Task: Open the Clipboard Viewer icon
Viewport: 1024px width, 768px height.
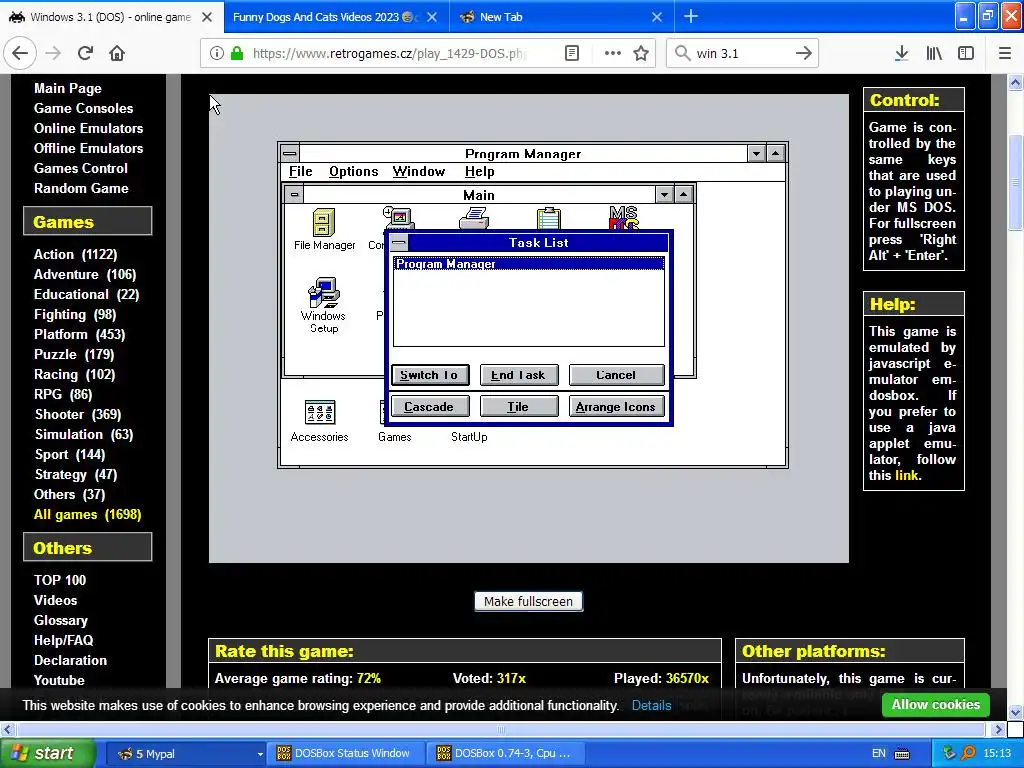Action: (549, 218)
